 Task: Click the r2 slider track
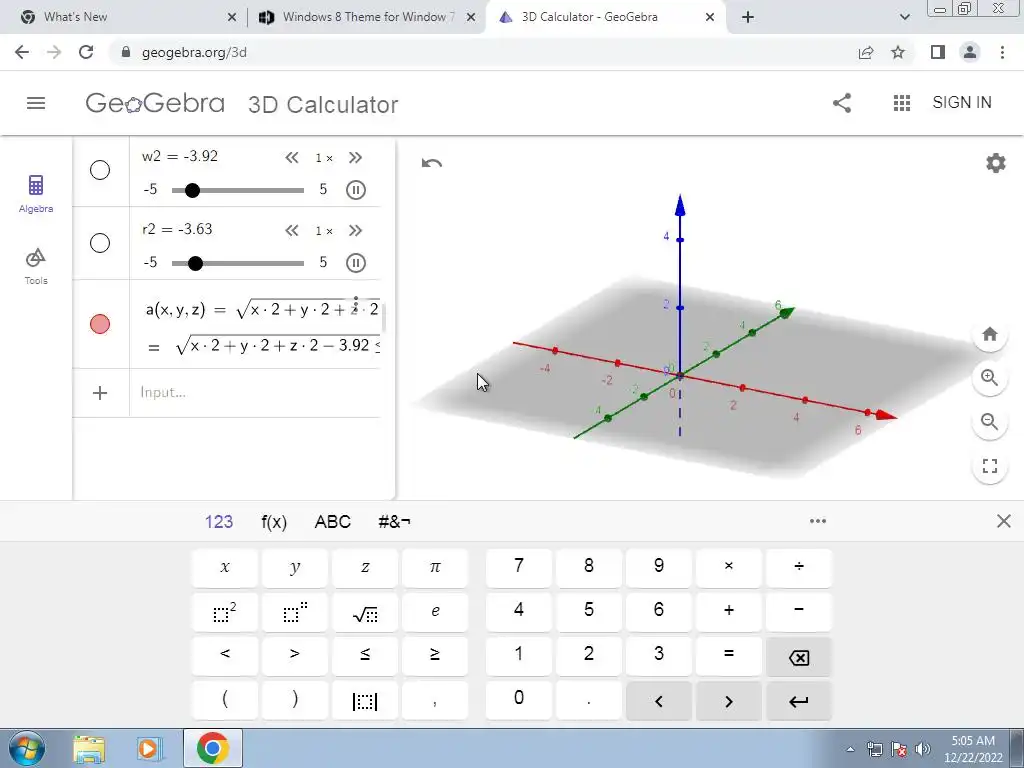click(238, 263)
